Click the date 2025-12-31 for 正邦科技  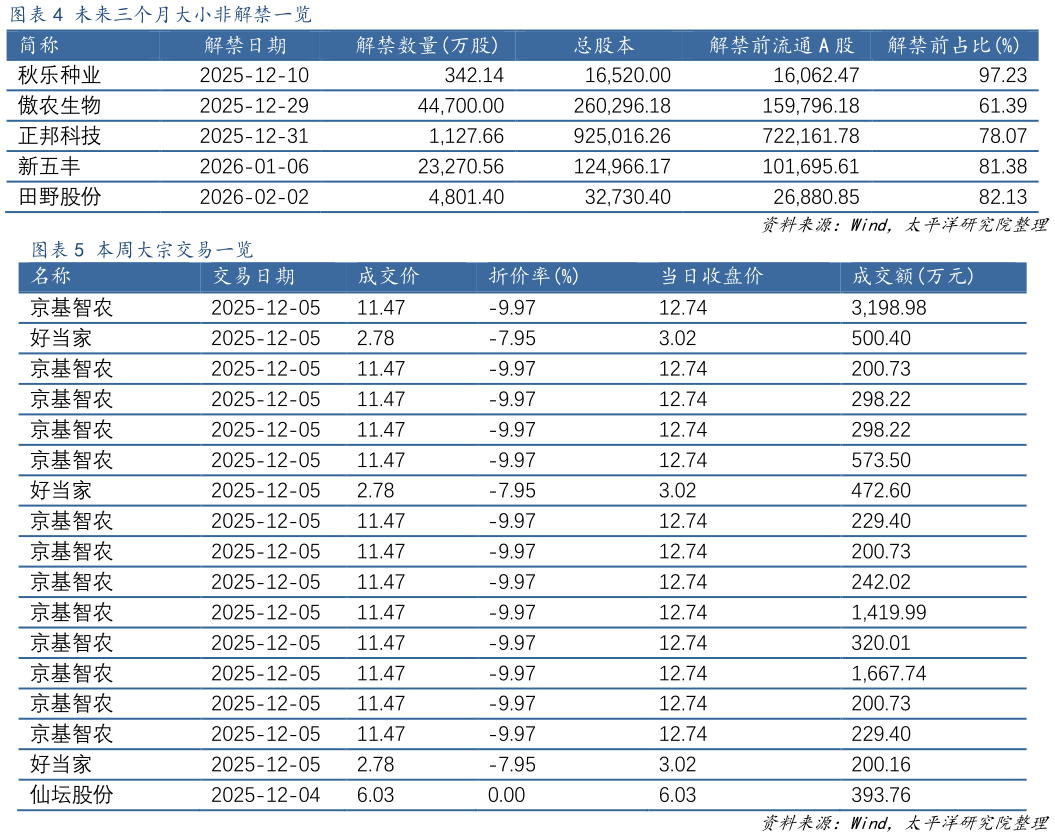[x=254, y=136]
